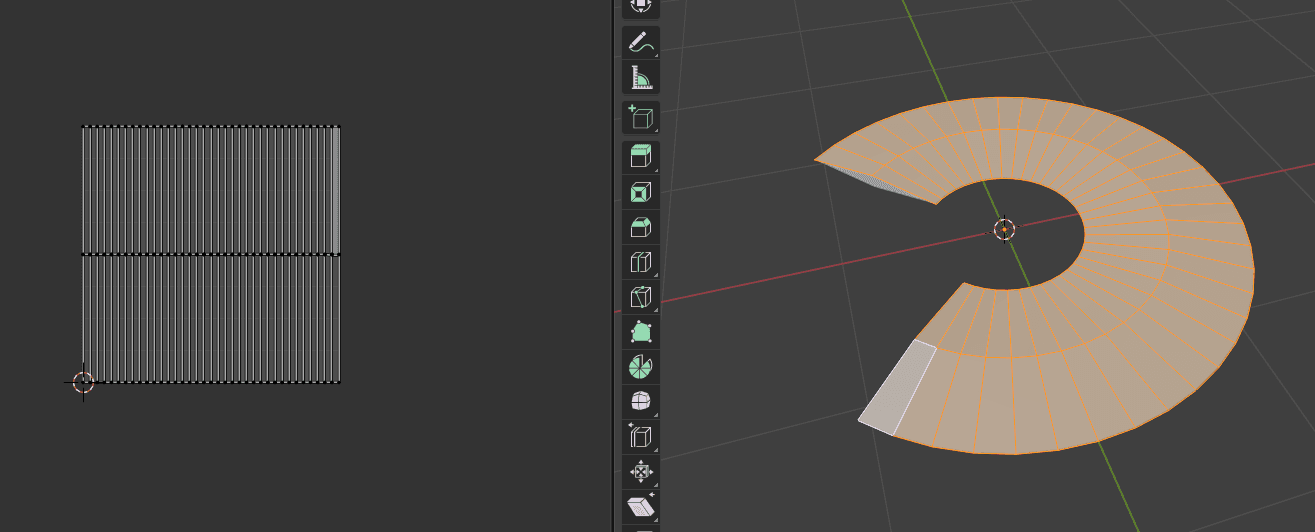Pick the Edge Slide tool

(x=641, y=437)
